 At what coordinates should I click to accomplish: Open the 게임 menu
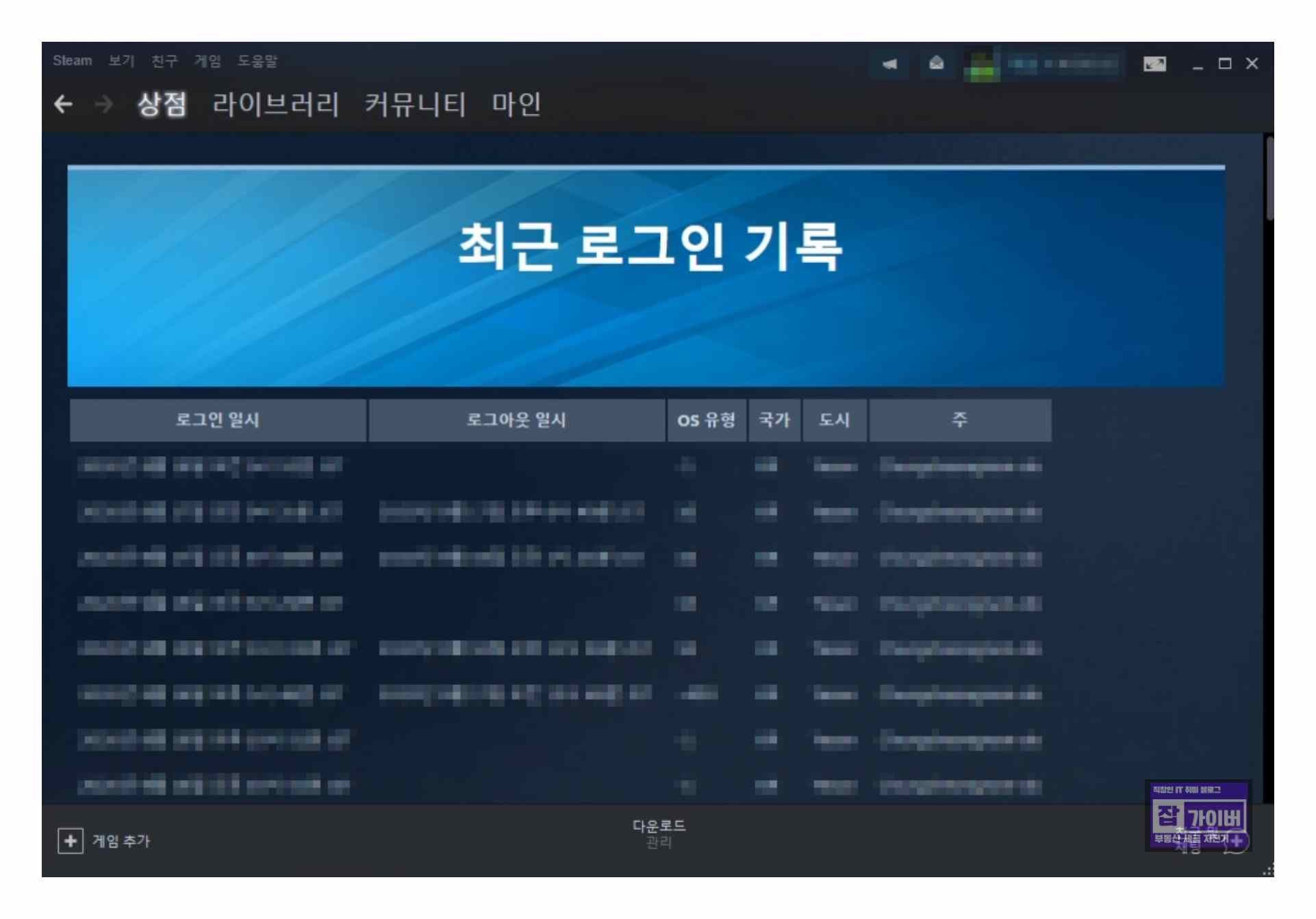point(207,61)
